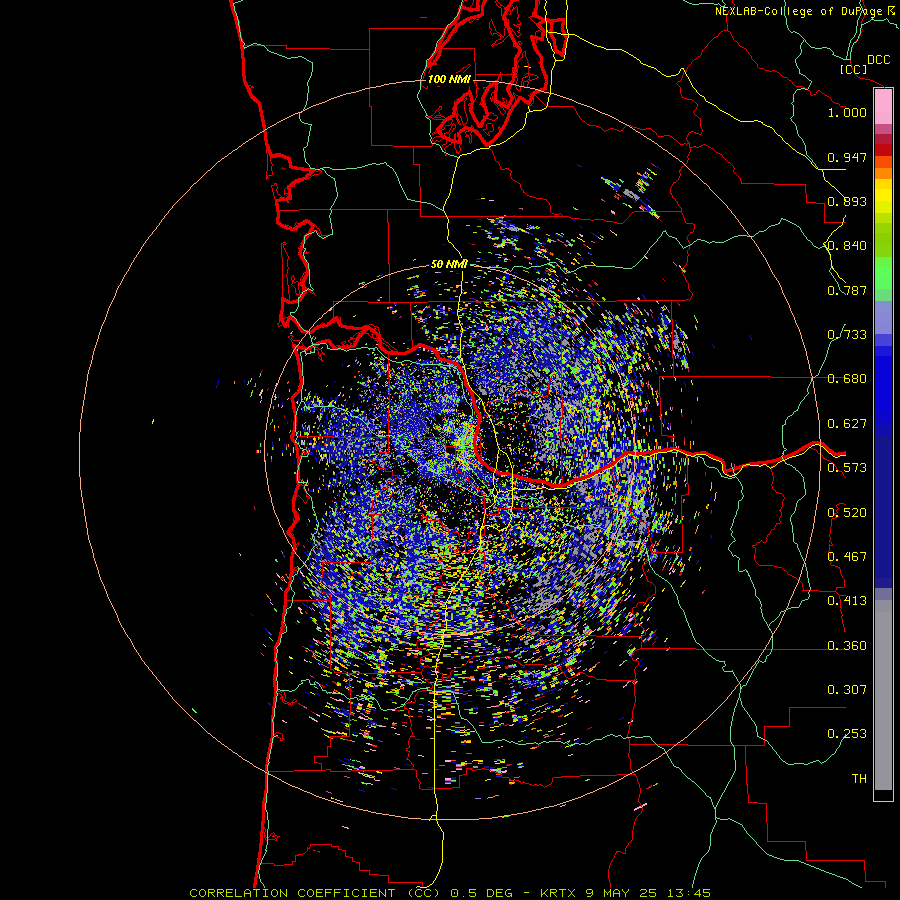The width and height of the screenshot is (900, 900).
Task: Click the 0.467 scale value
Action: (847, 557)
